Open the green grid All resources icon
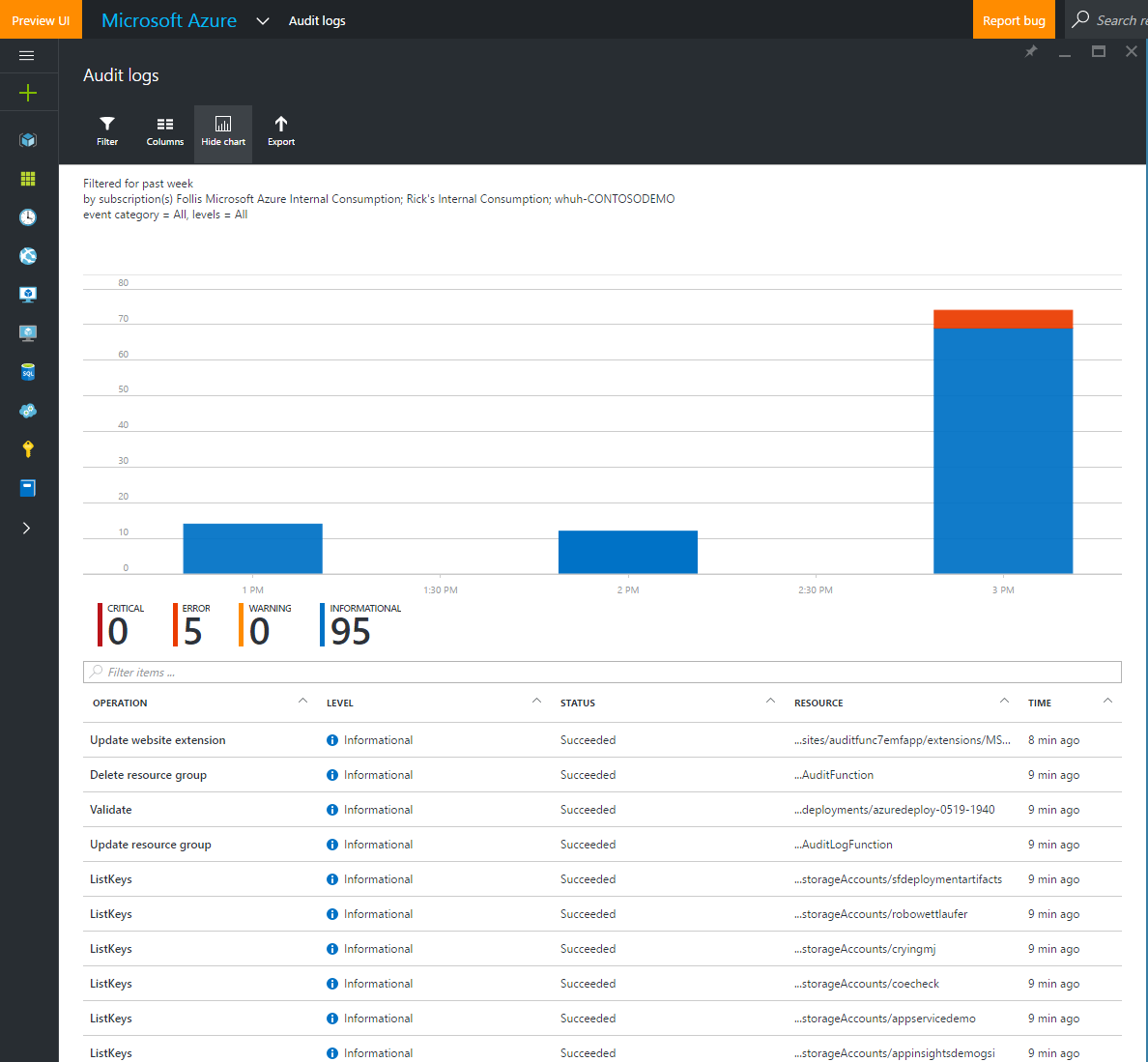1148x1062 pixels. [28, 179]
